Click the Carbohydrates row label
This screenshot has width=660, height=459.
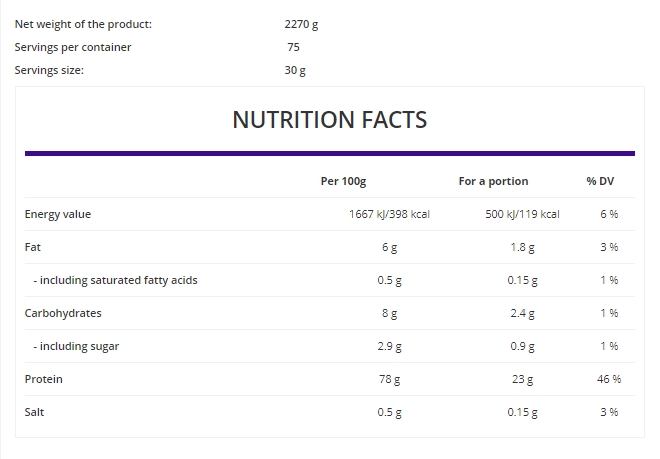pos(63,313)
